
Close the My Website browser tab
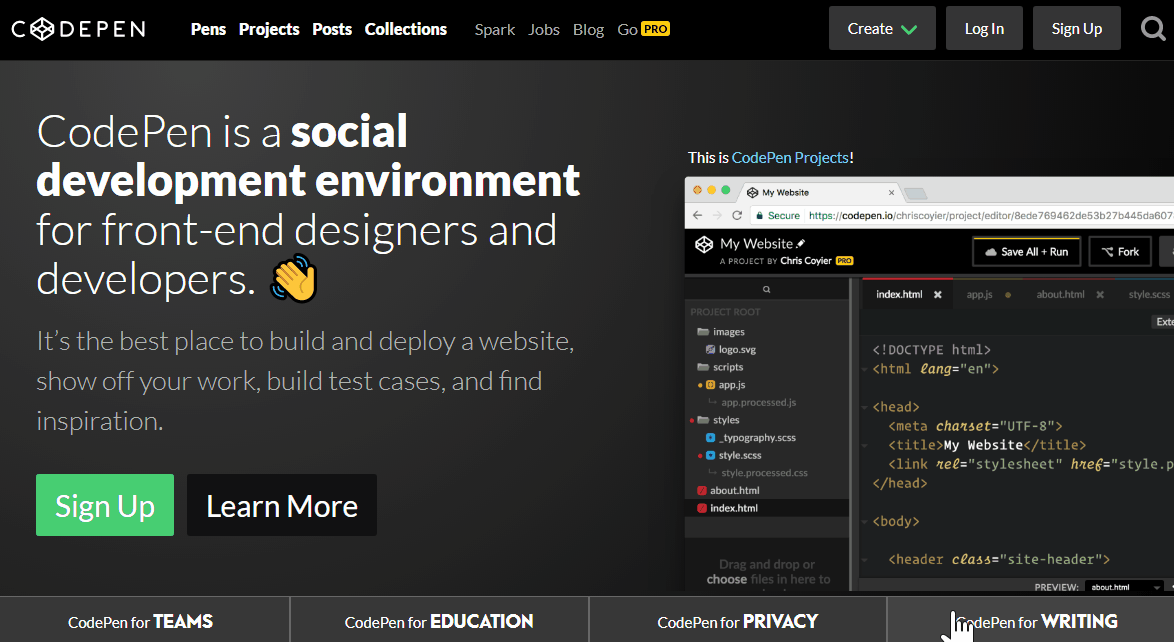(891, 193)
